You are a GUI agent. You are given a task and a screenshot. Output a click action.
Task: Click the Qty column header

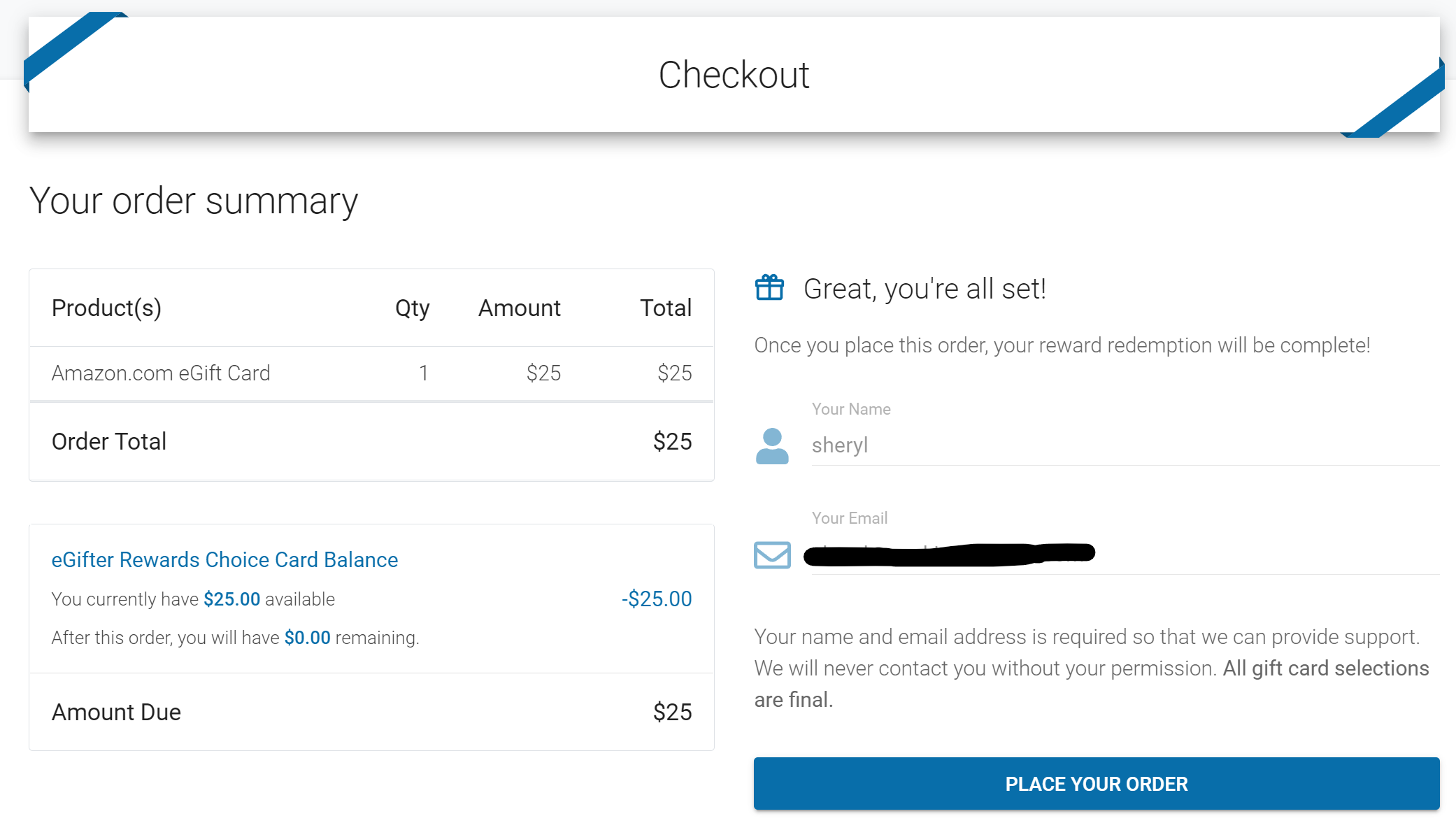point(412,308)
